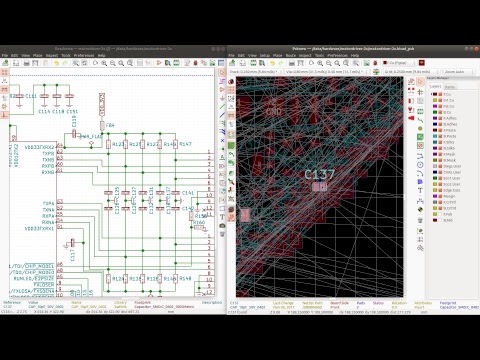
Task: Open the Via size dropdown
Action: pyautogui.click(x=327, y=72)
